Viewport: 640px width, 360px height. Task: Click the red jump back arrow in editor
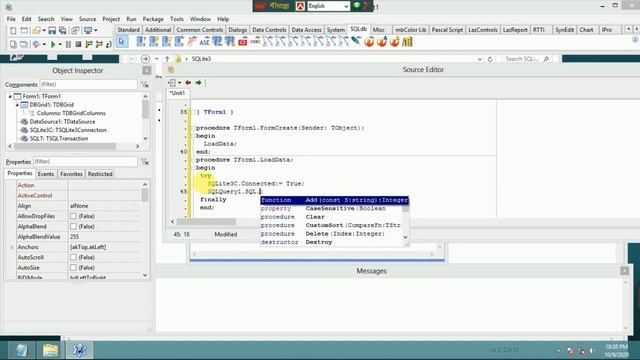[188, 83]
